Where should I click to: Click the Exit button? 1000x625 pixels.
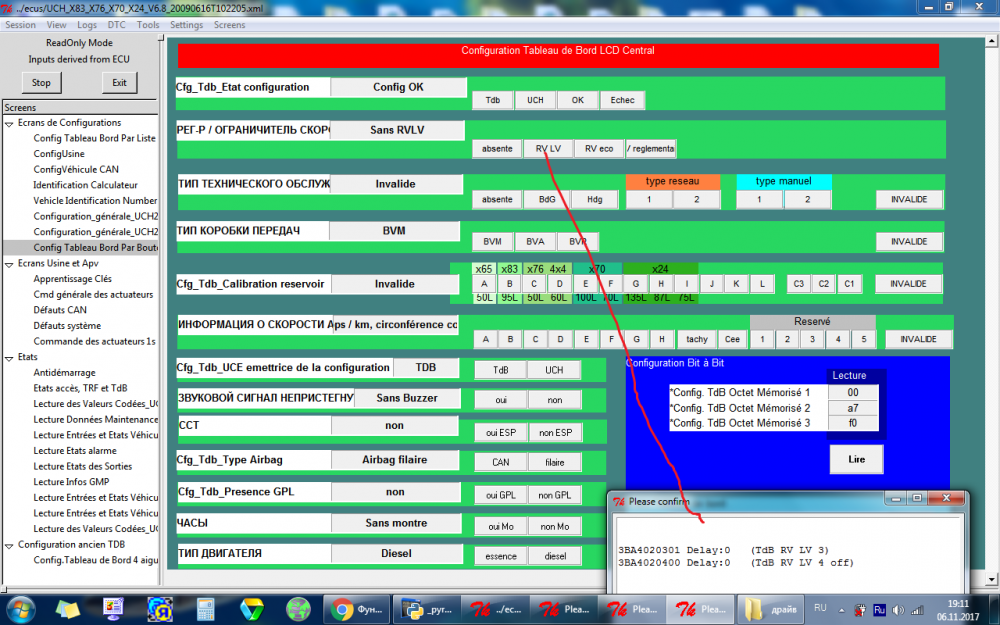point(119,82)
